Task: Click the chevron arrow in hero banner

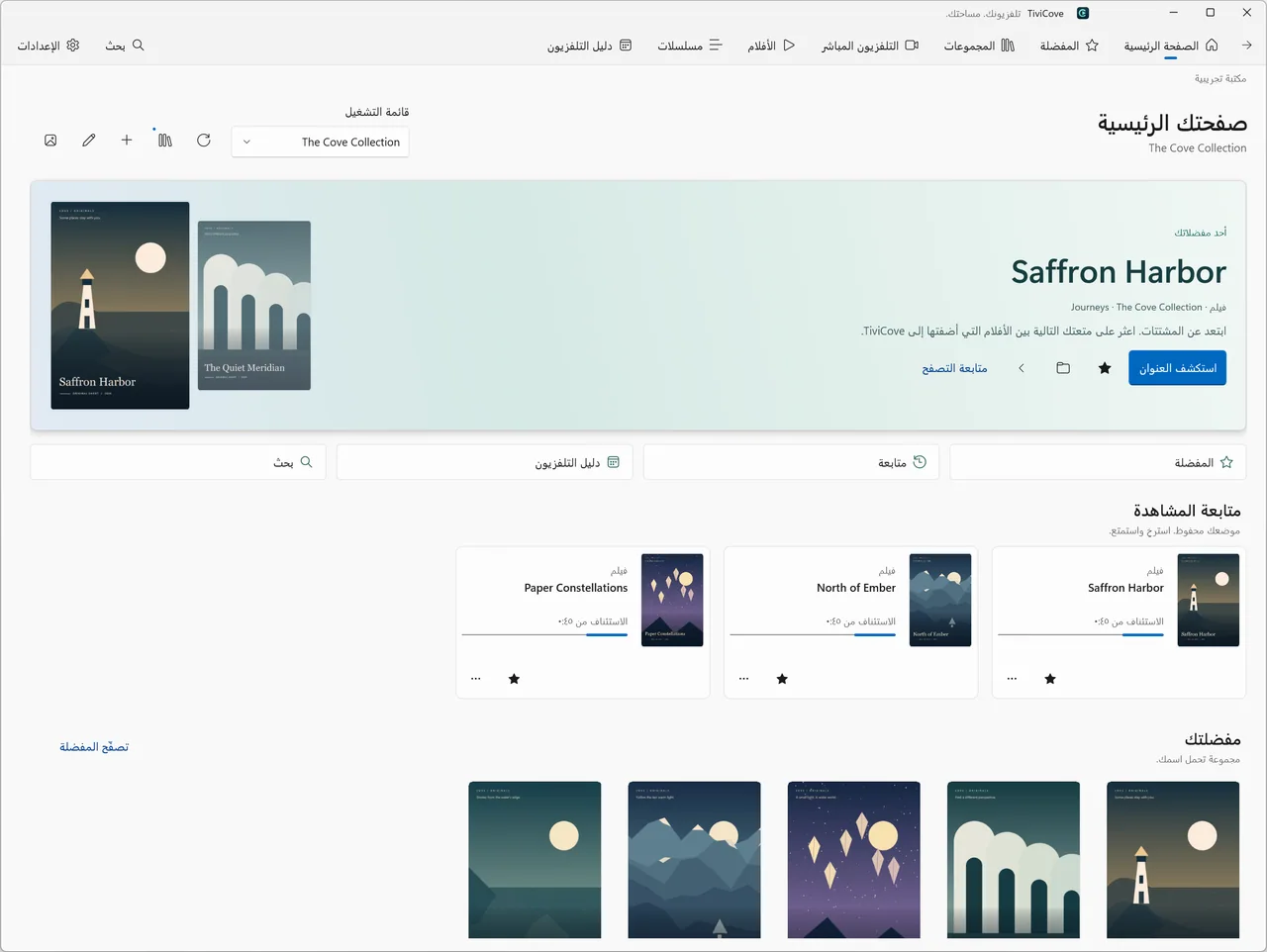Action: [x=1022, y=368]
